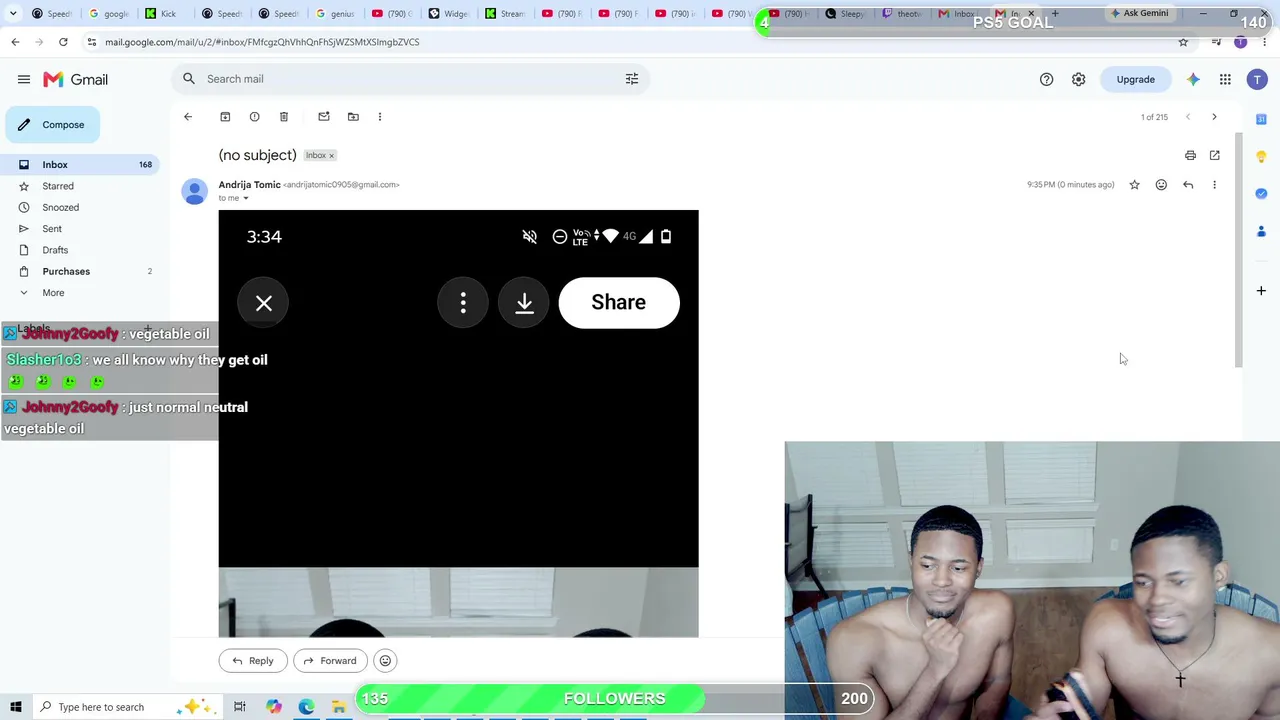
Task: Open Google Calendar side panel
Action: (1261, 119)
